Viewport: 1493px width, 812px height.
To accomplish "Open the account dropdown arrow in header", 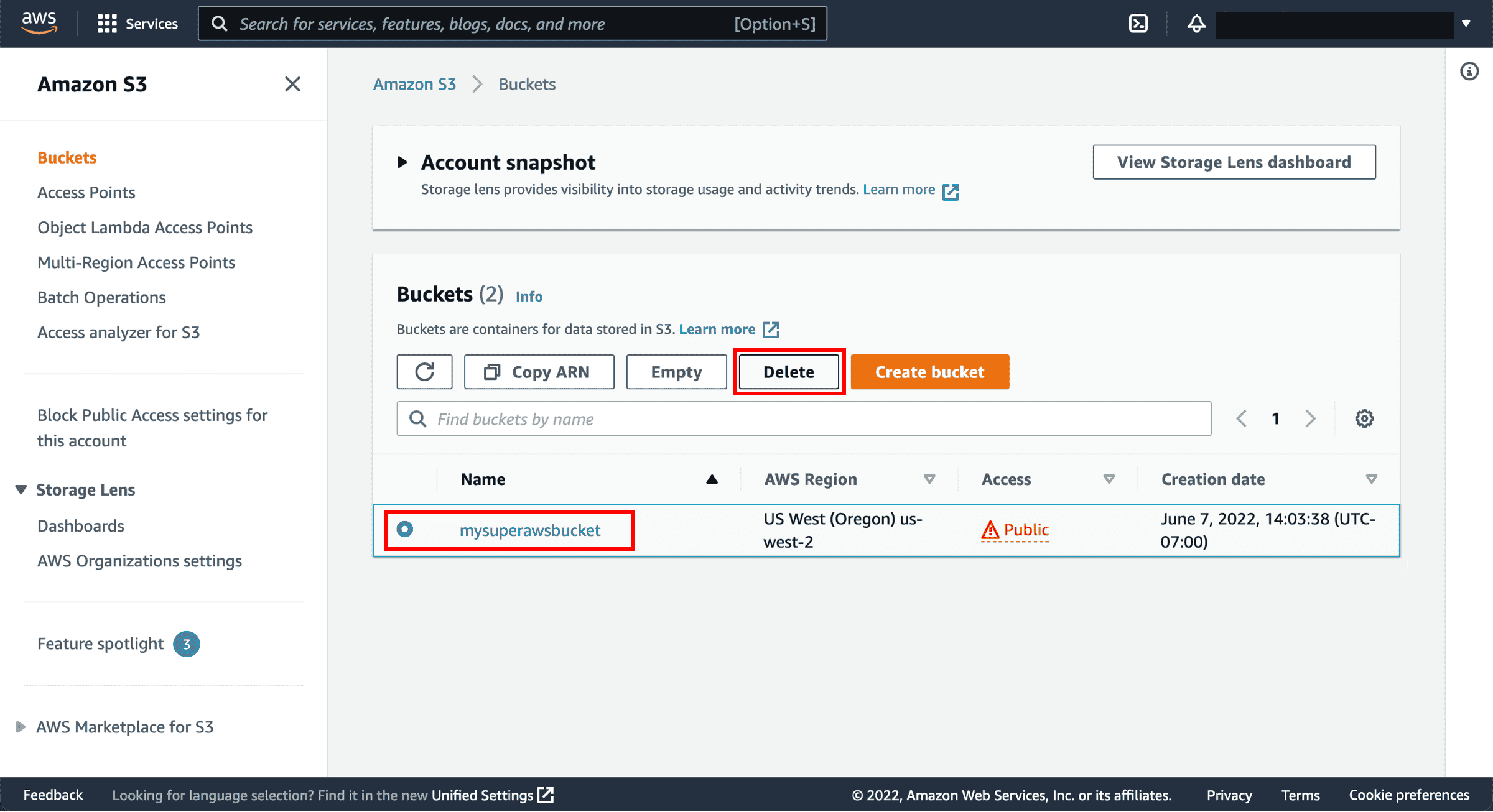I will tap(1466, 24).
